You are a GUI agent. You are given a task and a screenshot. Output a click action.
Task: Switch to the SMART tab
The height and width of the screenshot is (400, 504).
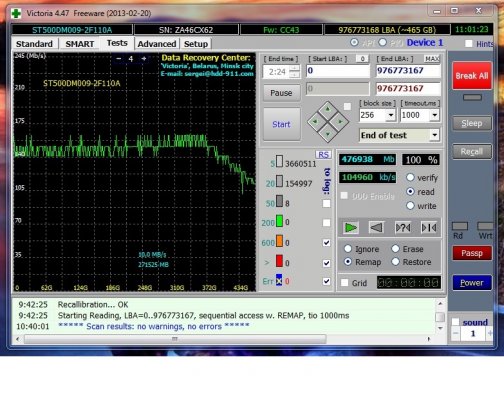pos(80,44)
